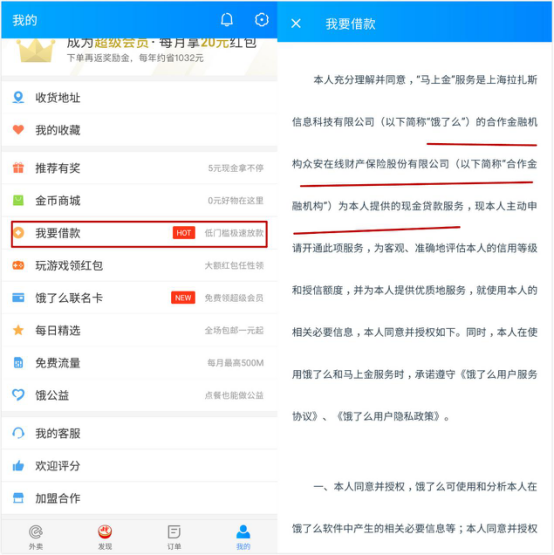This screenshot has width=554, height=555.
Task: Tap the headset icon for 我的客服
Action: click(18, 433)
